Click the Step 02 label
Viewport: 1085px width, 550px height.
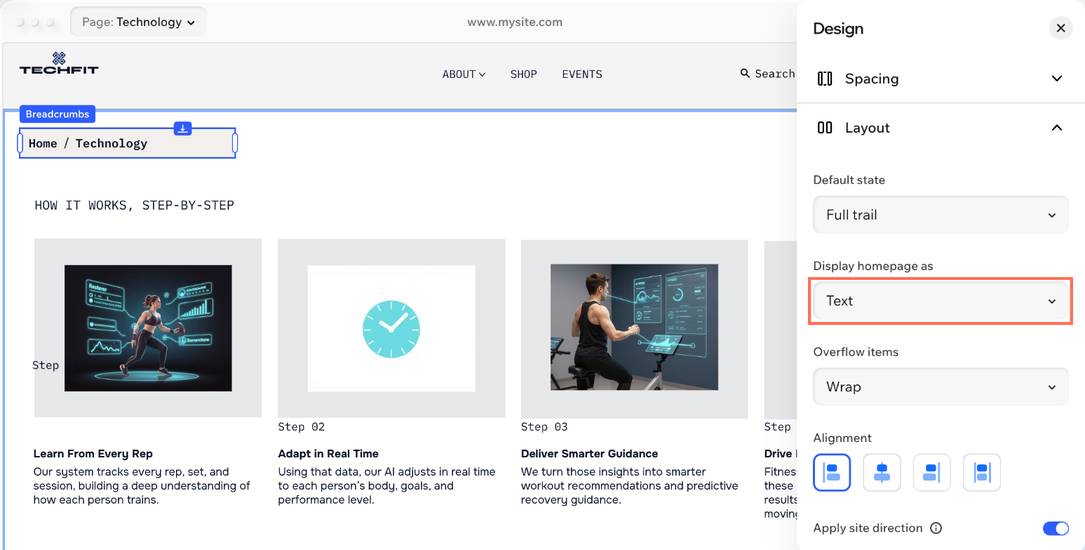301,427
